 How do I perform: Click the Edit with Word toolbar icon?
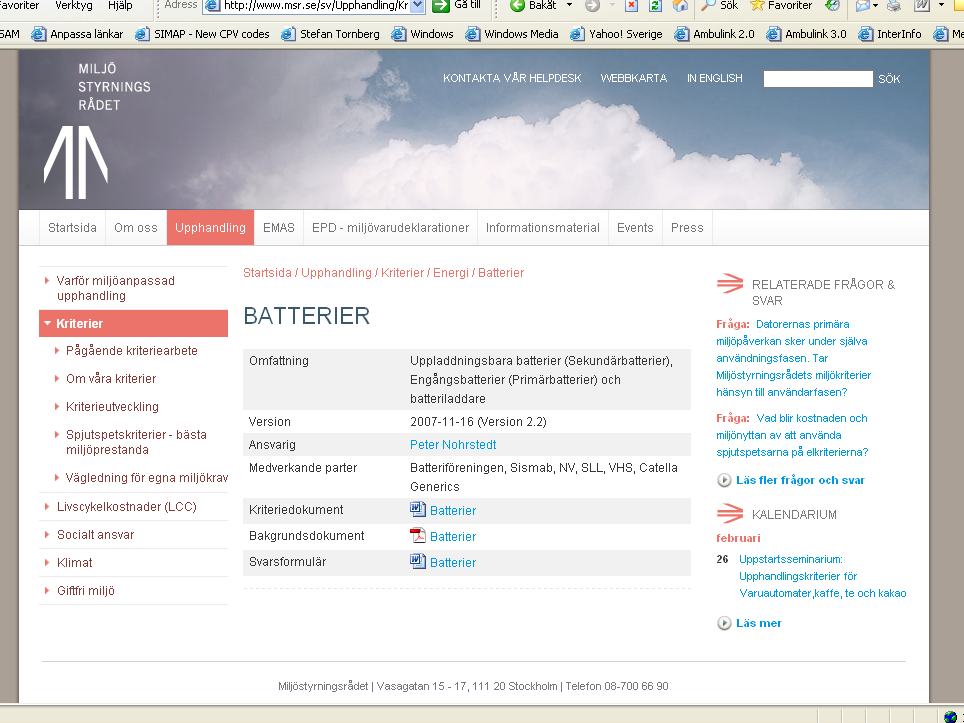tap(922, 6)
